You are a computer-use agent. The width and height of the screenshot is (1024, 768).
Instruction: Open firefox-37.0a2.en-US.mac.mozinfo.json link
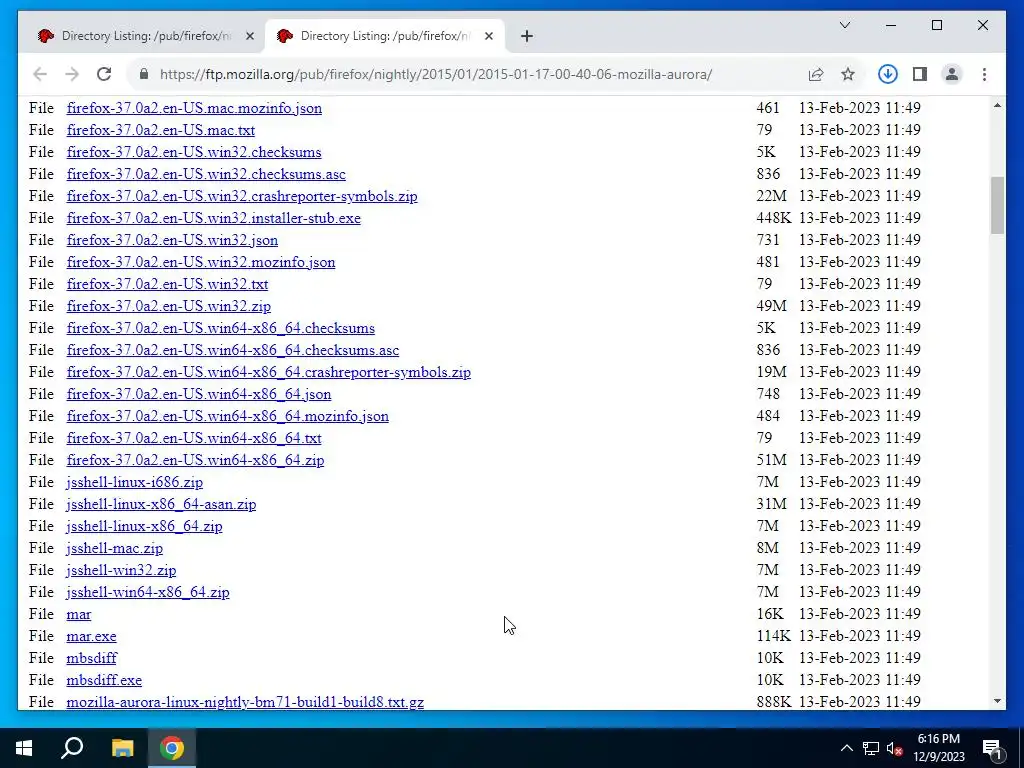click(x=194, y=108)
